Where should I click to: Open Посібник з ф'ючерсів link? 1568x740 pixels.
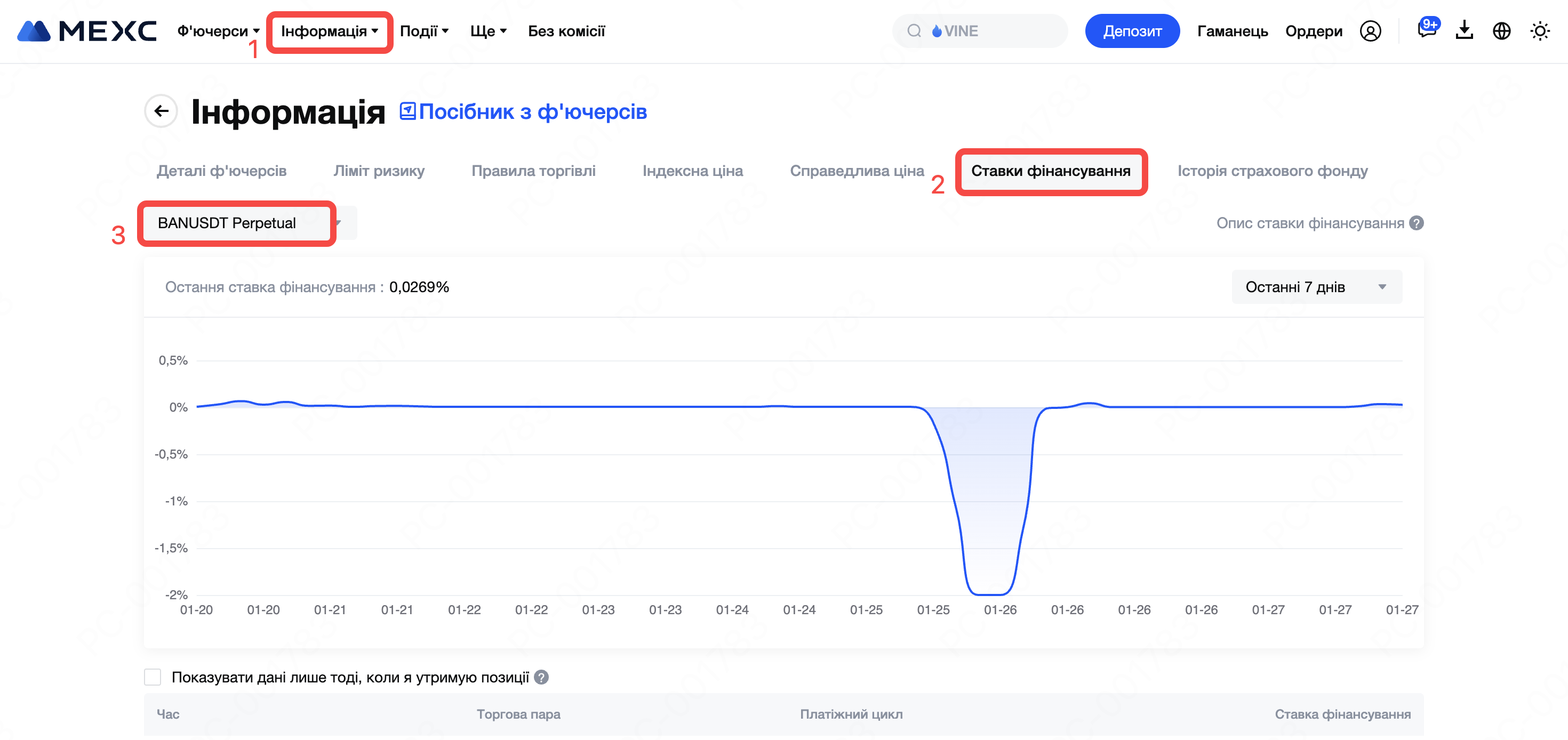coord(524,111)
